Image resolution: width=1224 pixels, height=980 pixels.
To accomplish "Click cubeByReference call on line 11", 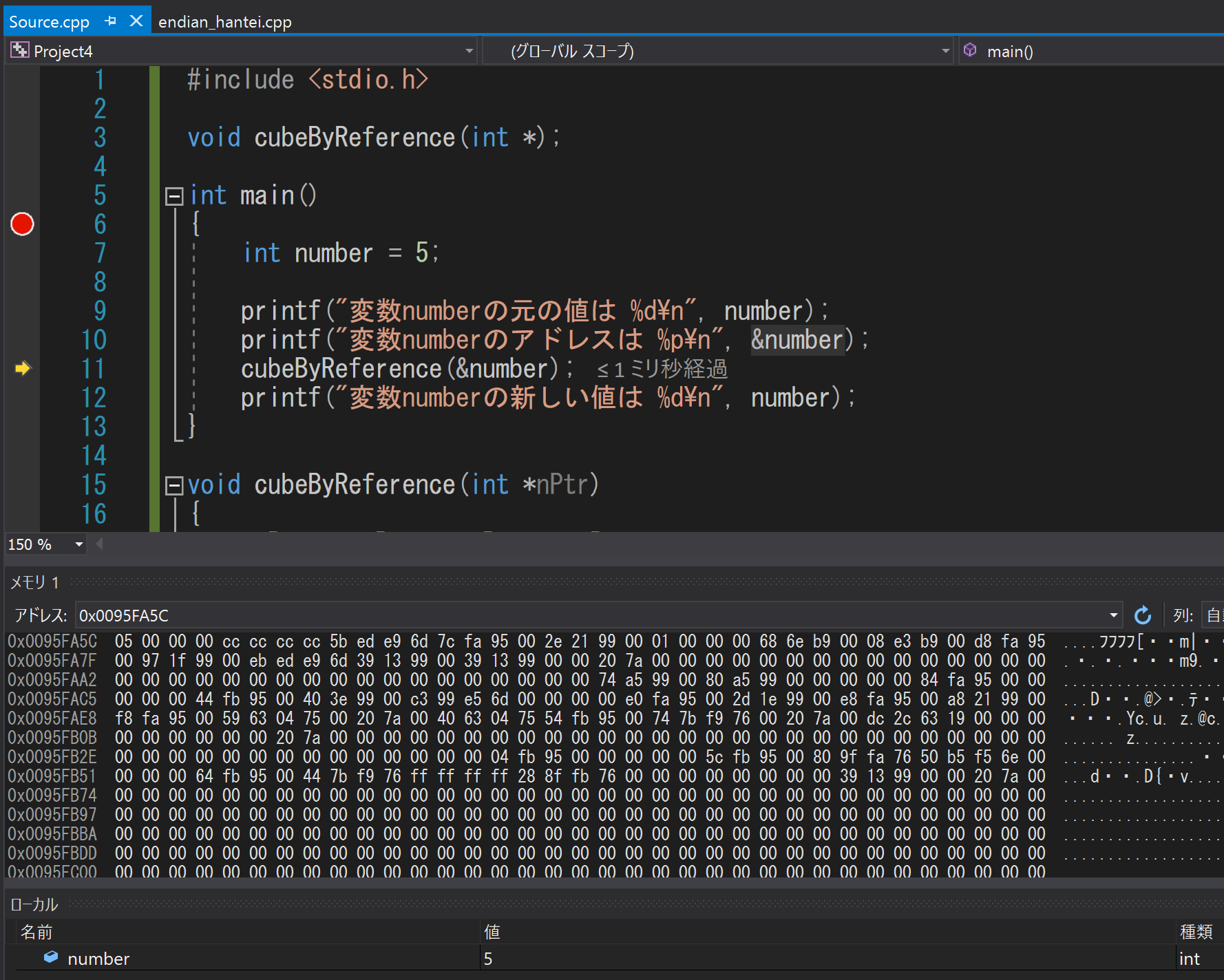I will click(407, 369).
